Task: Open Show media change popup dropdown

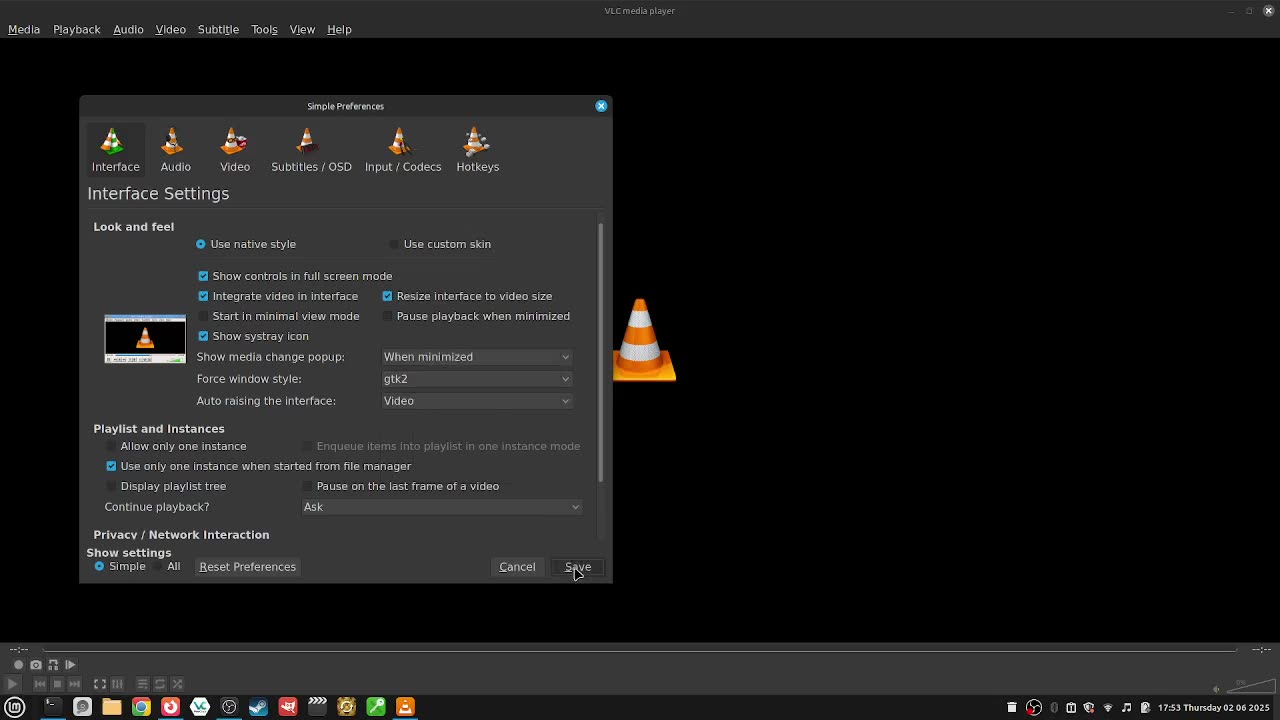Action: click(x=477, y=357)
